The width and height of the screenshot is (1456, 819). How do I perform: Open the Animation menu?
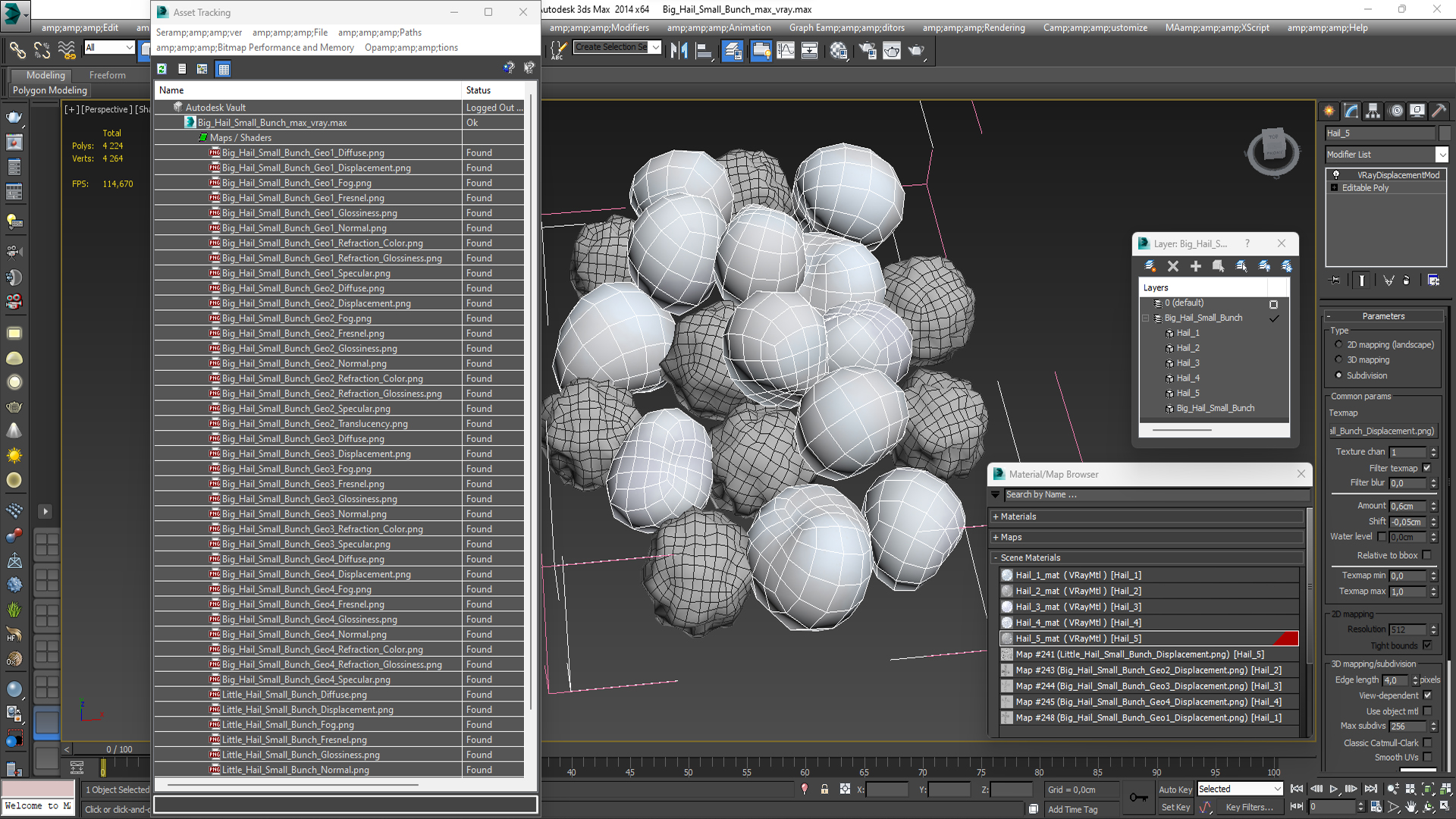[719, 28]
